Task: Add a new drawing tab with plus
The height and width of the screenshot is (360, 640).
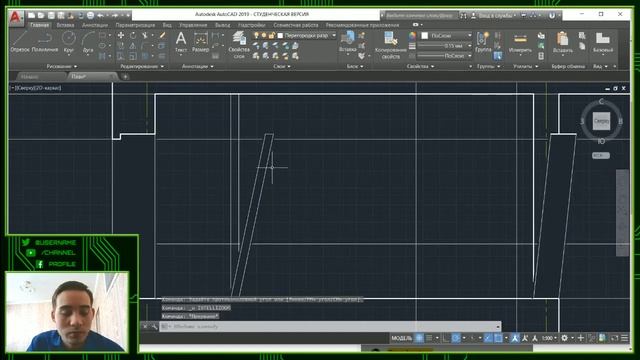Action: coord(125,76)
